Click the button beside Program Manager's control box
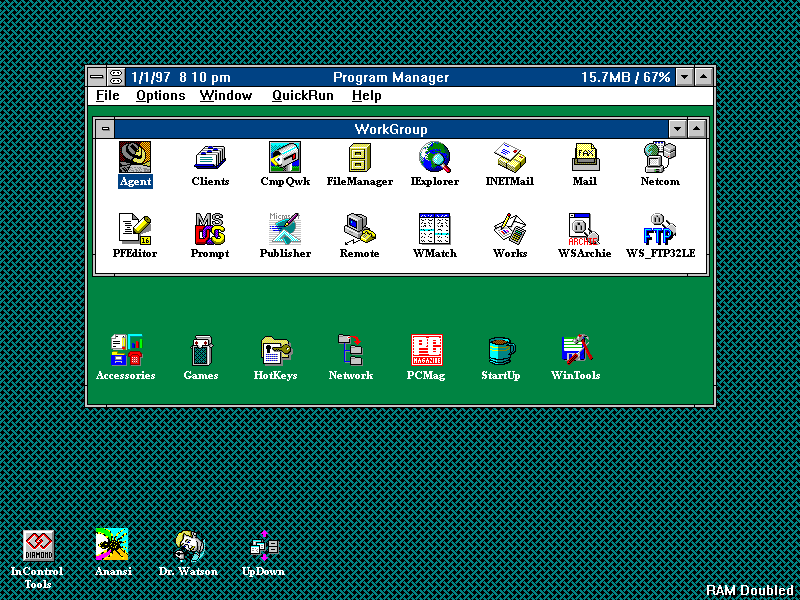The height and width of the screenshot is (600, 800). click(x=116, y=78)
